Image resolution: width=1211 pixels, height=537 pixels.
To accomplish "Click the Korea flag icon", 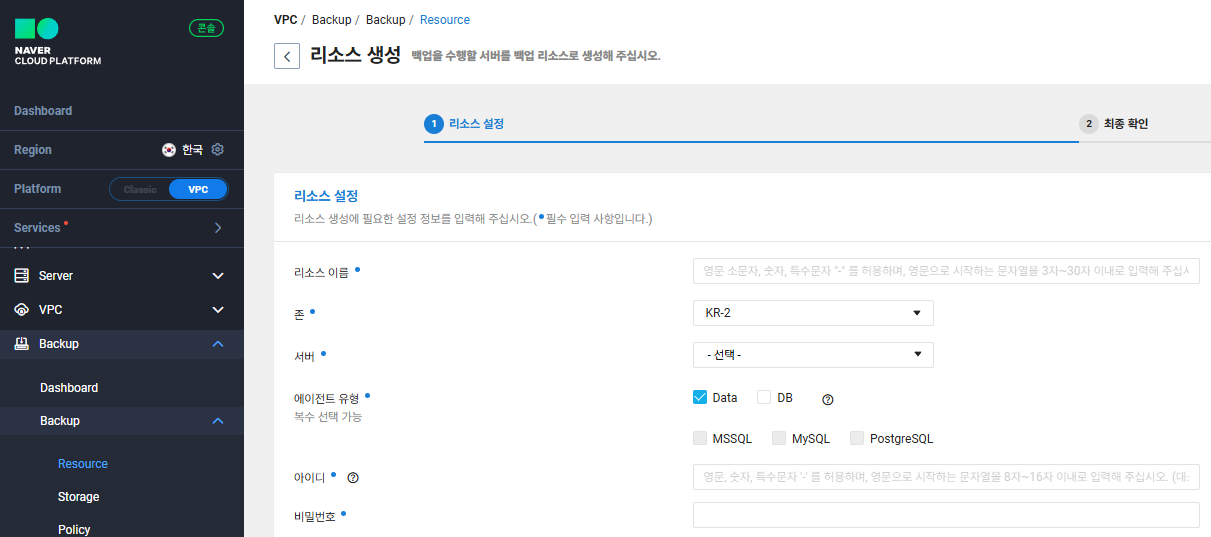I will coord(169,150).
